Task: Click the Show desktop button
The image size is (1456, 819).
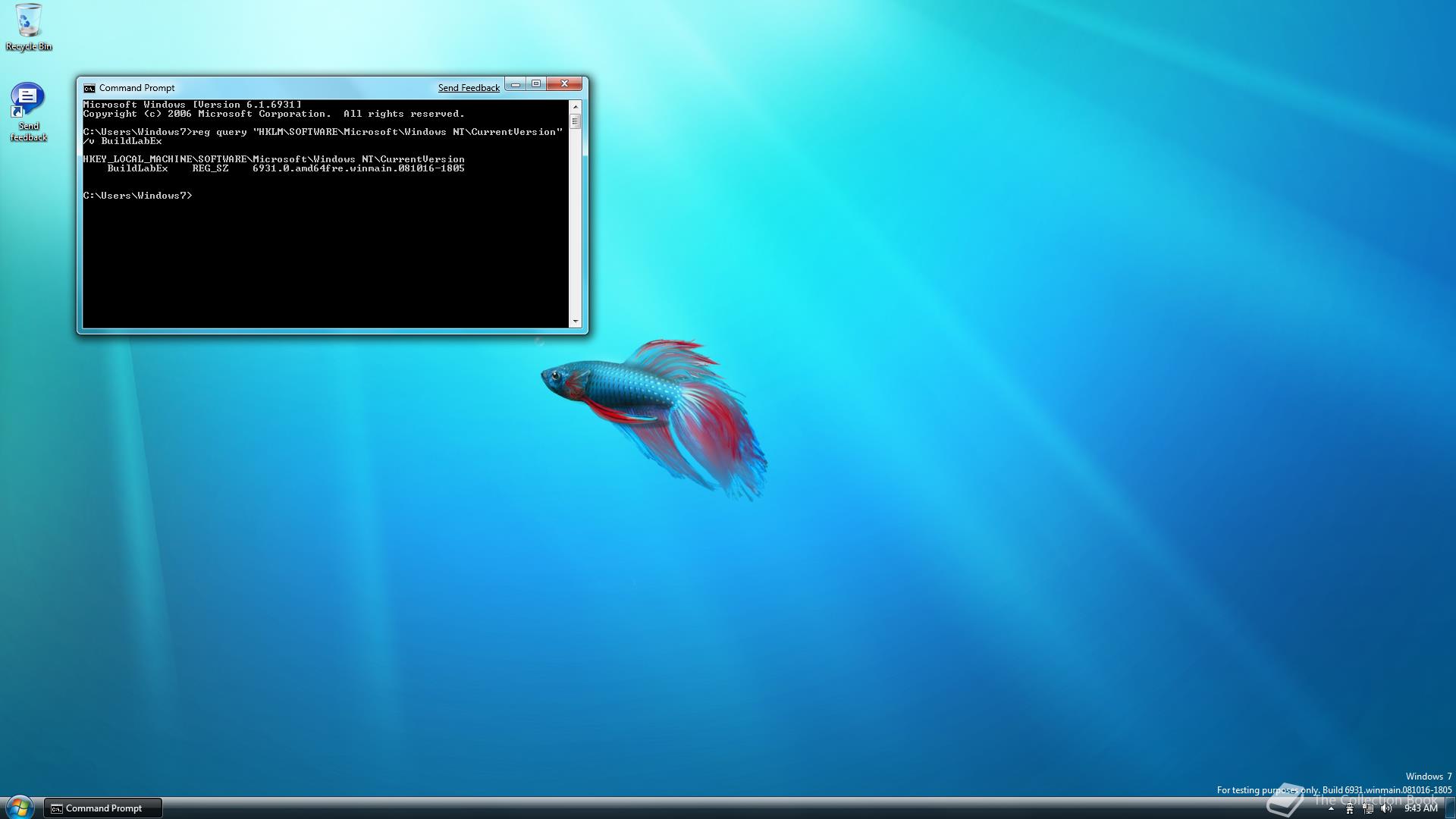Action: [1450, 808]
